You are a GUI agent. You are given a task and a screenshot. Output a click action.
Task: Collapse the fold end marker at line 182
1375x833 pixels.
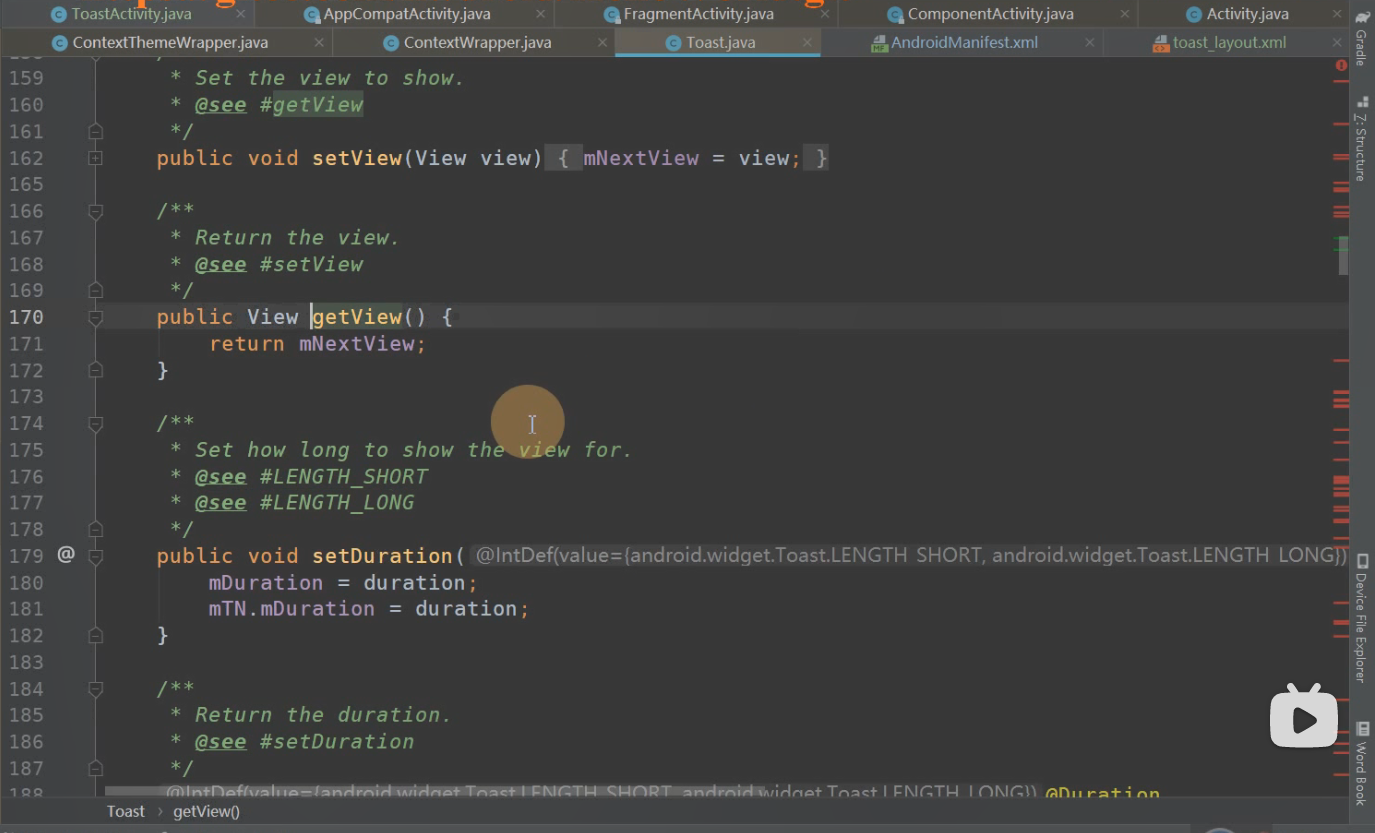pyautogui.click(x=95, y=635)
